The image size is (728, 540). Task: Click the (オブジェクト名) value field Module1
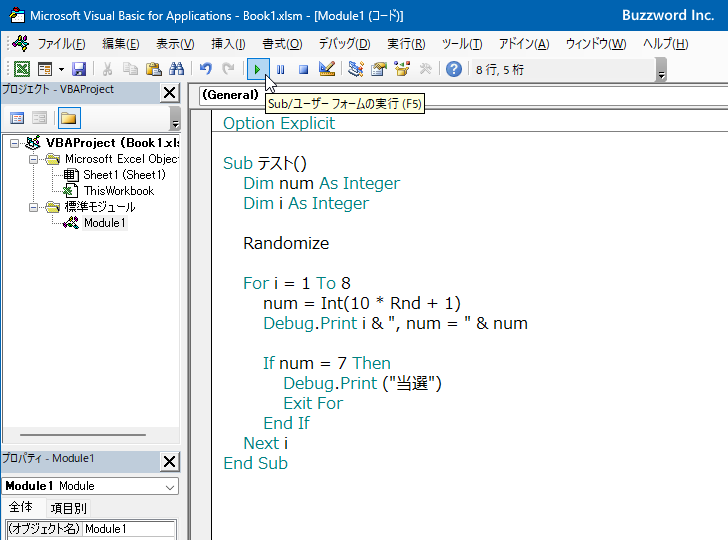[129, 529]
